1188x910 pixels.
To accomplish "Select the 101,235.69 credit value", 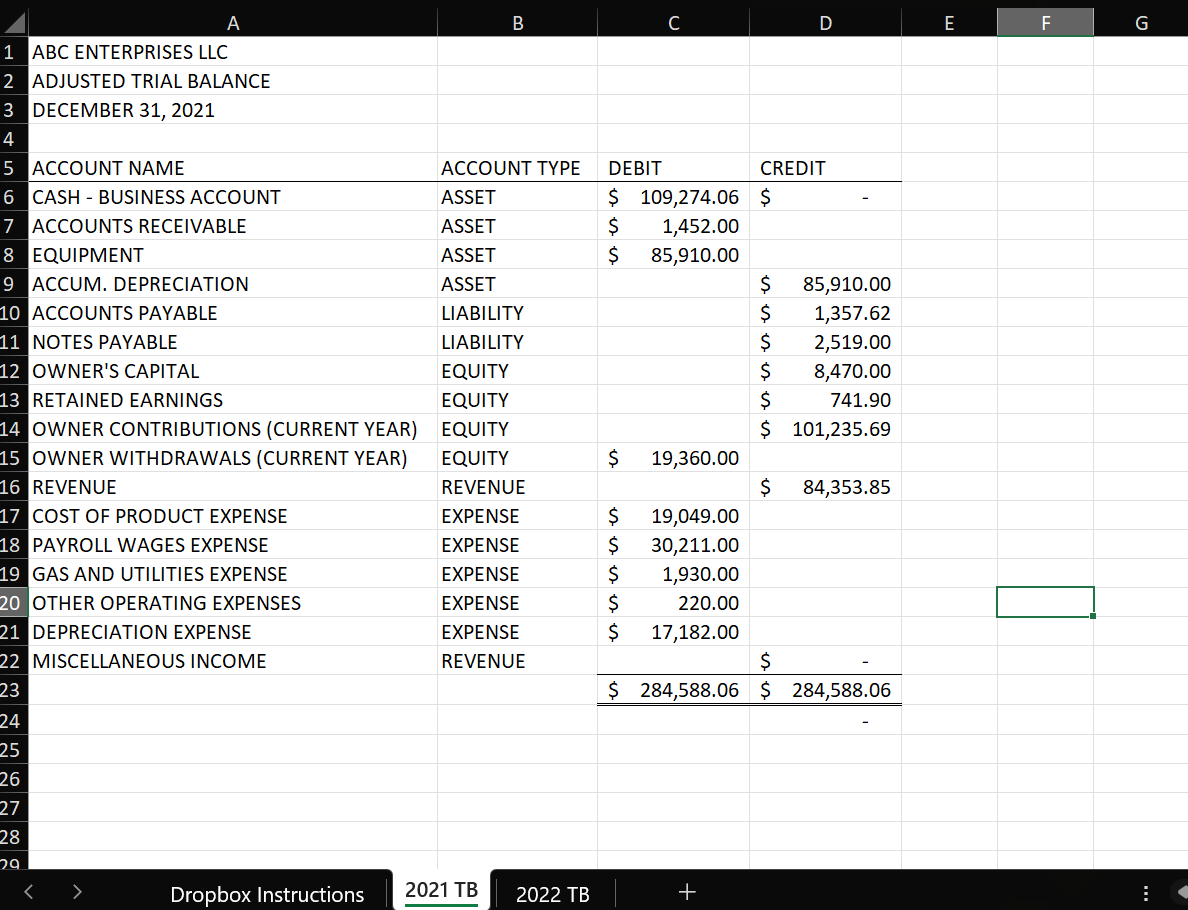I will (826, 429).
